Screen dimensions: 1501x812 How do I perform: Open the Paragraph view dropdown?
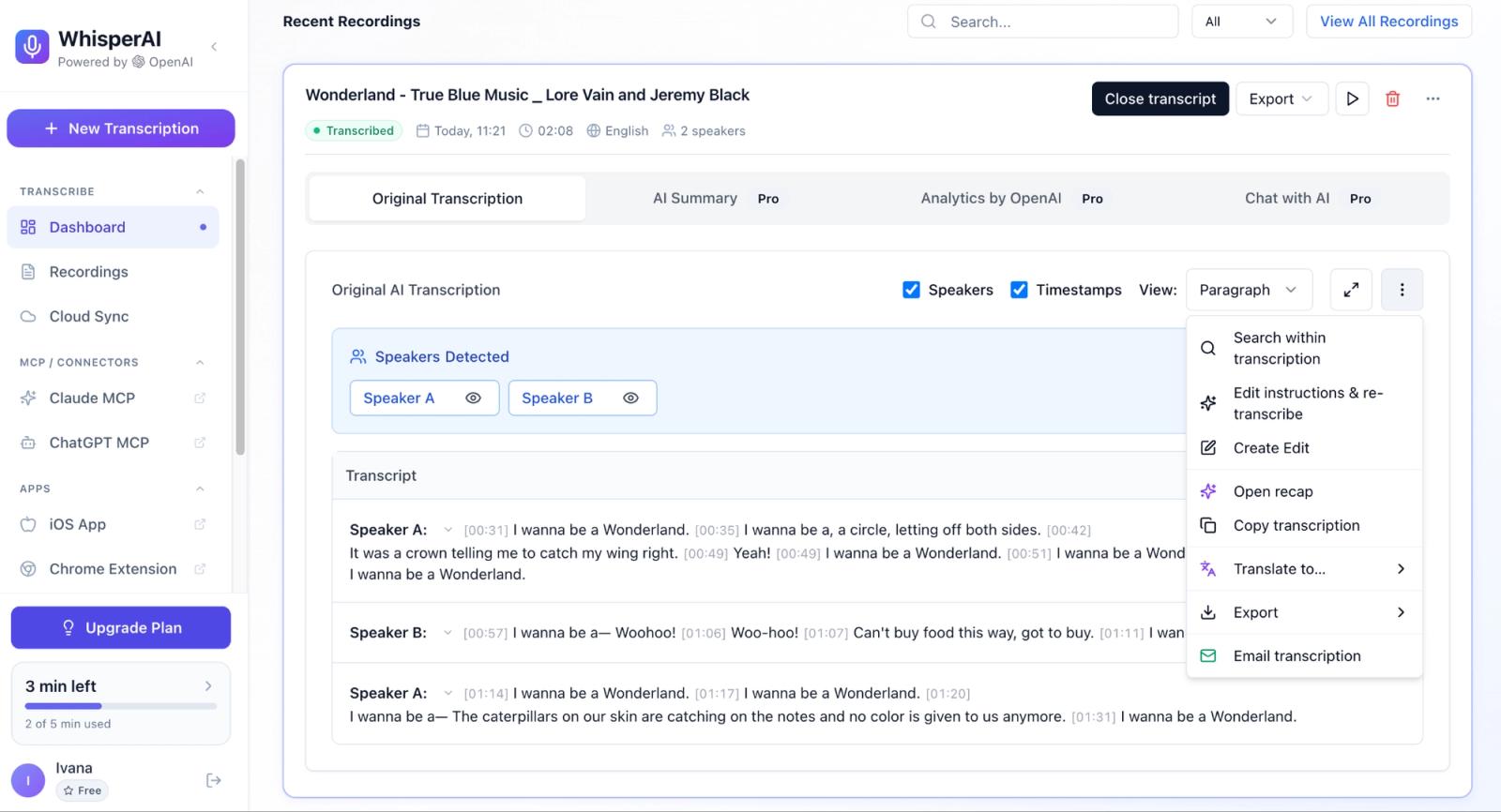tap(1249, 290)
